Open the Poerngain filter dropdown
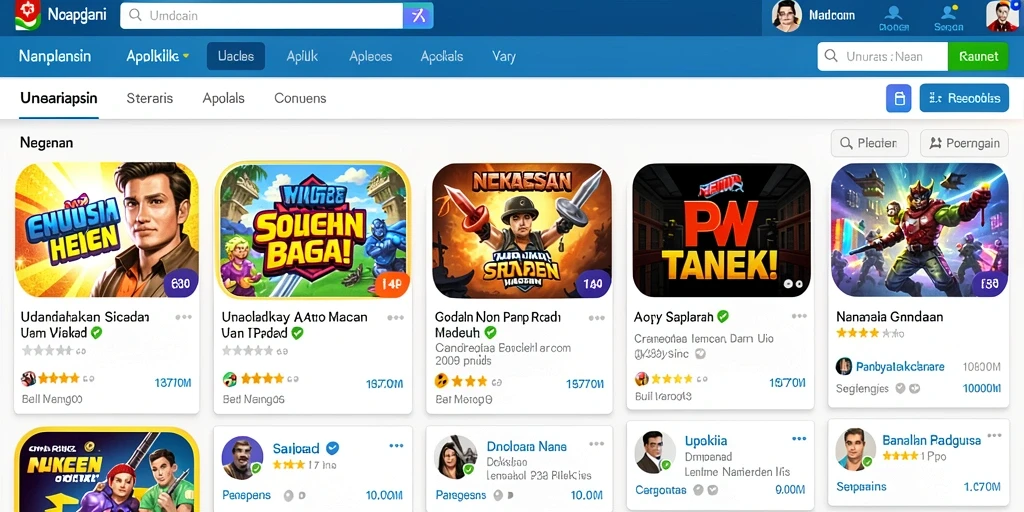The image size is (1024, 512). [x=964, y=143]
